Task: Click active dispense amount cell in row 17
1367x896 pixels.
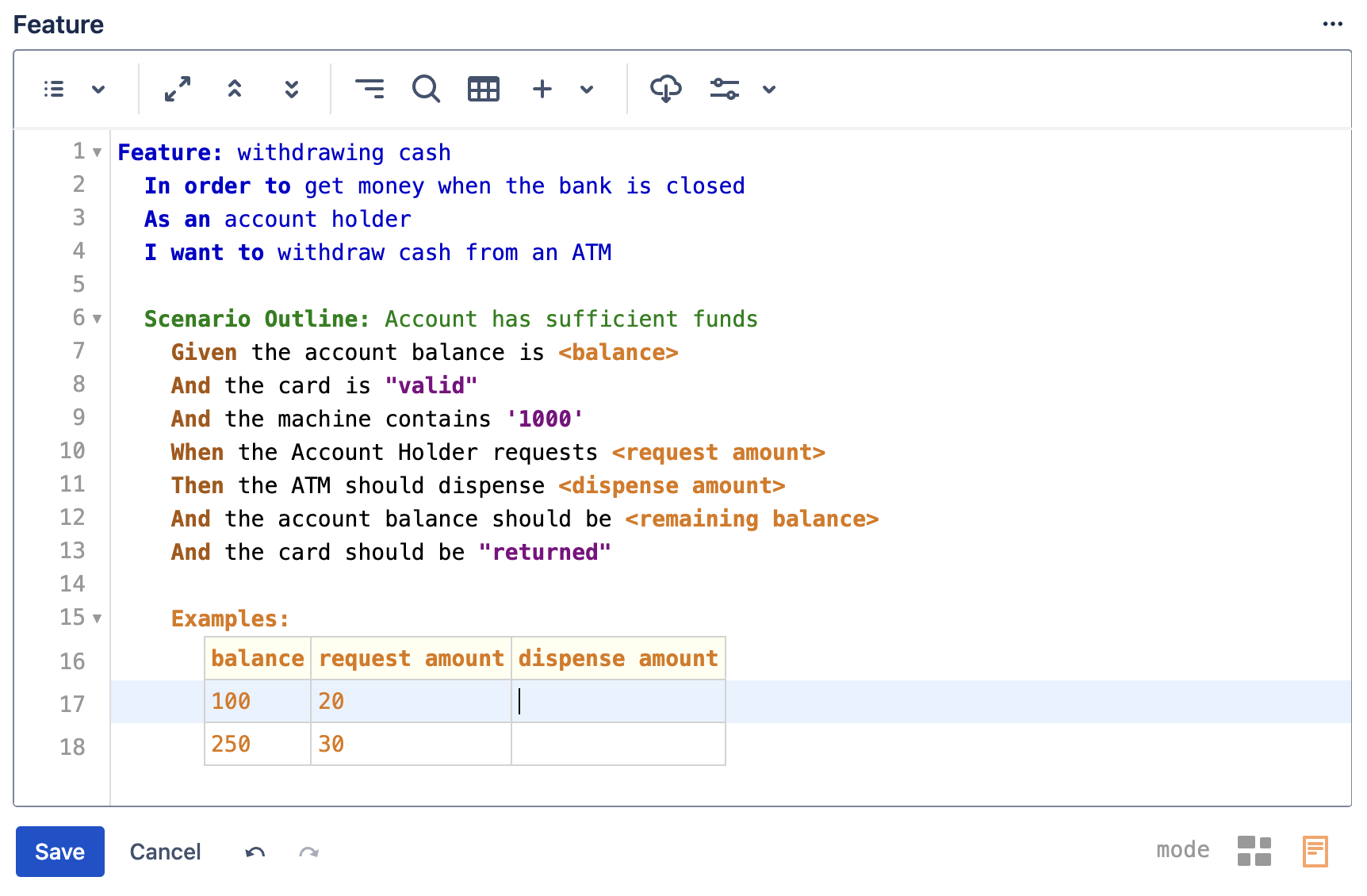Action: click(618, 701)
